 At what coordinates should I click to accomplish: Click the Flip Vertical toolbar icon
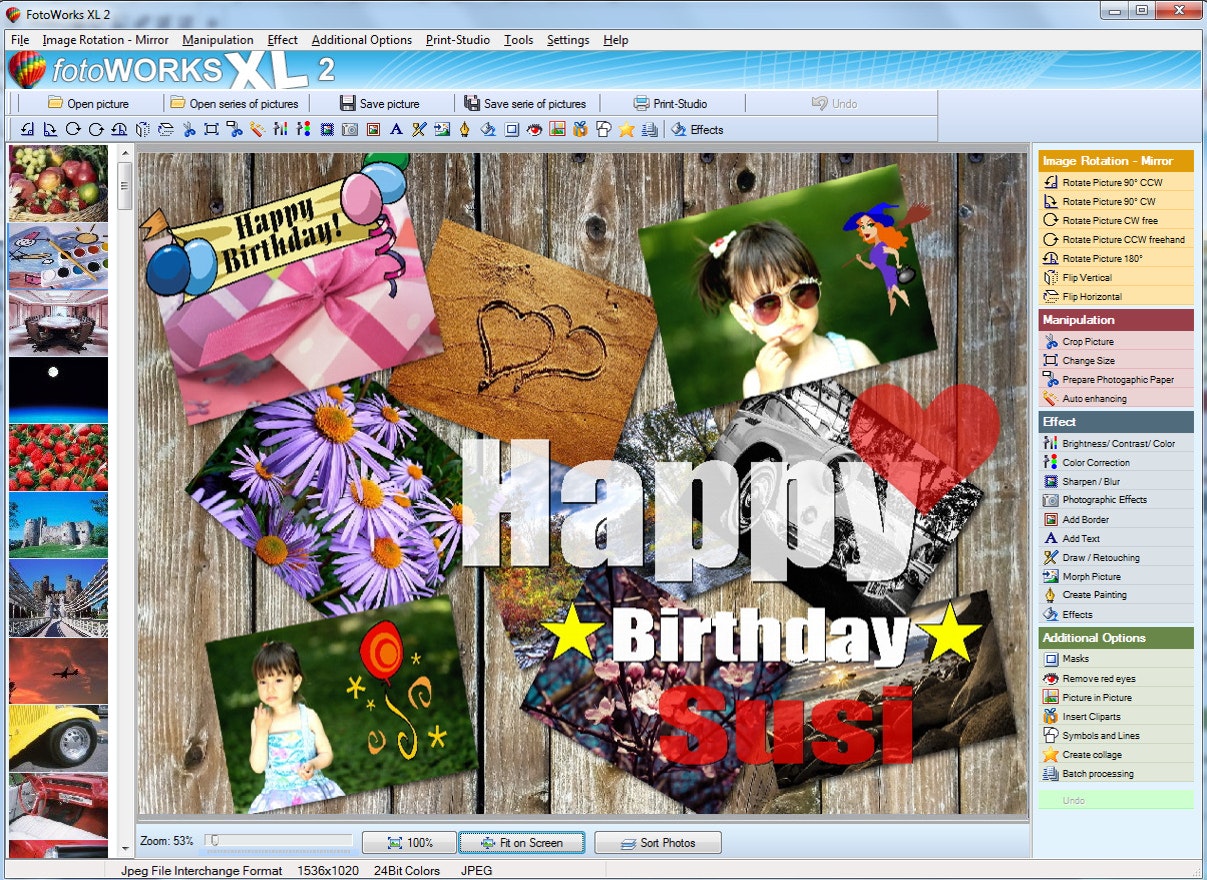[x=142, y=129]
